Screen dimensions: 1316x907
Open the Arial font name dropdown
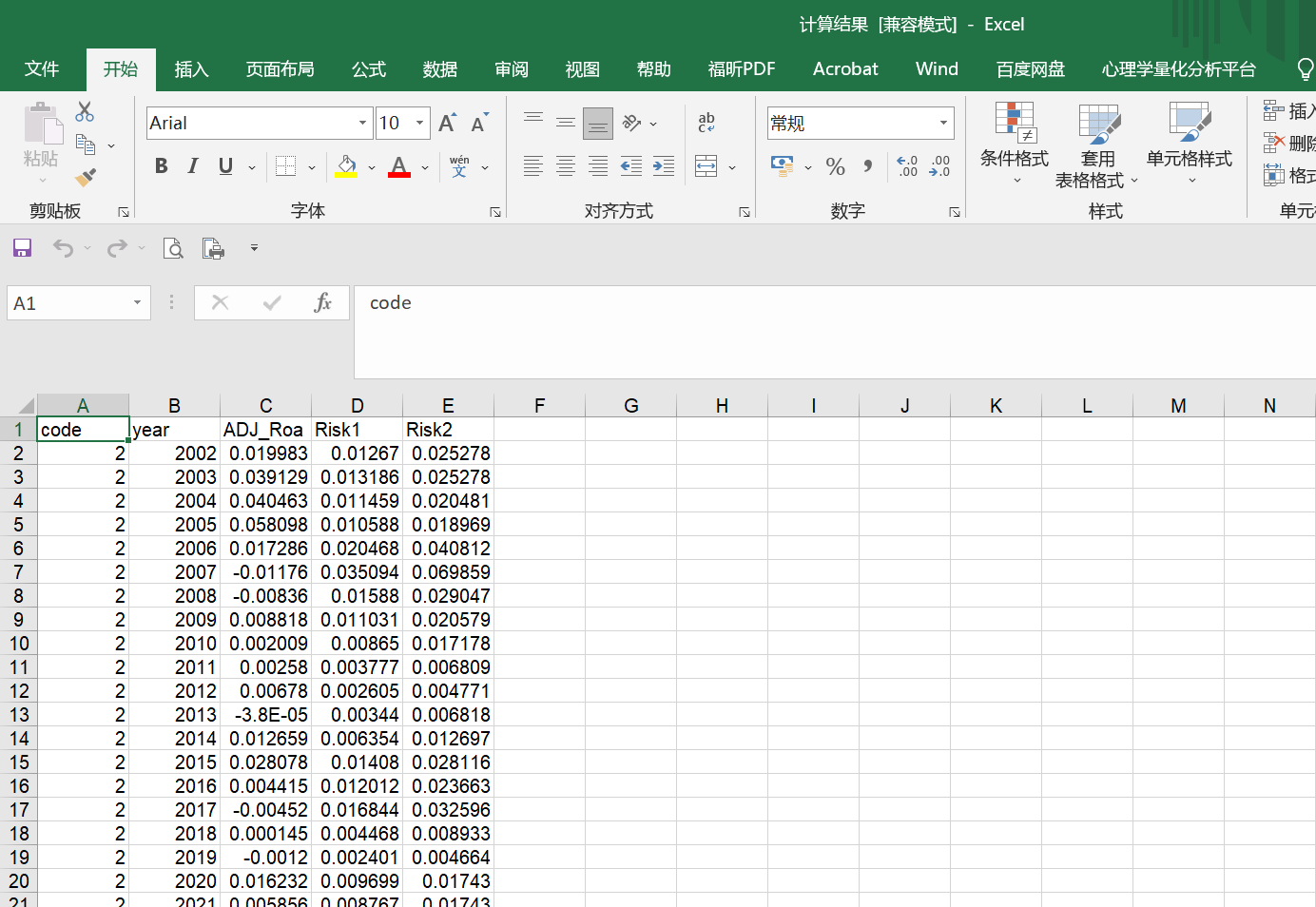362,123
